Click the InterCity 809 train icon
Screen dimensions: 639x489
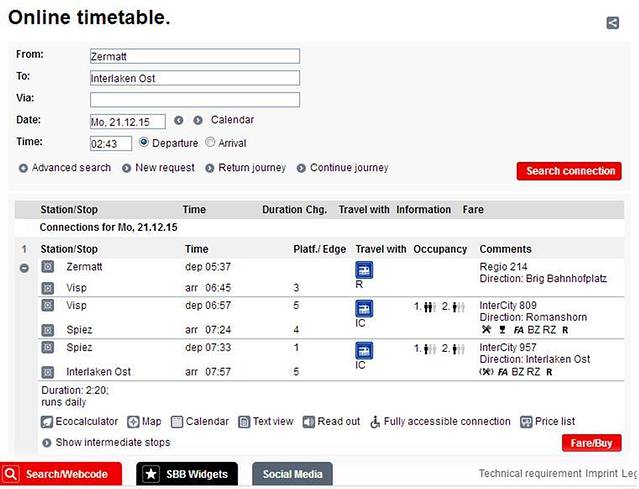coord(364,308)
